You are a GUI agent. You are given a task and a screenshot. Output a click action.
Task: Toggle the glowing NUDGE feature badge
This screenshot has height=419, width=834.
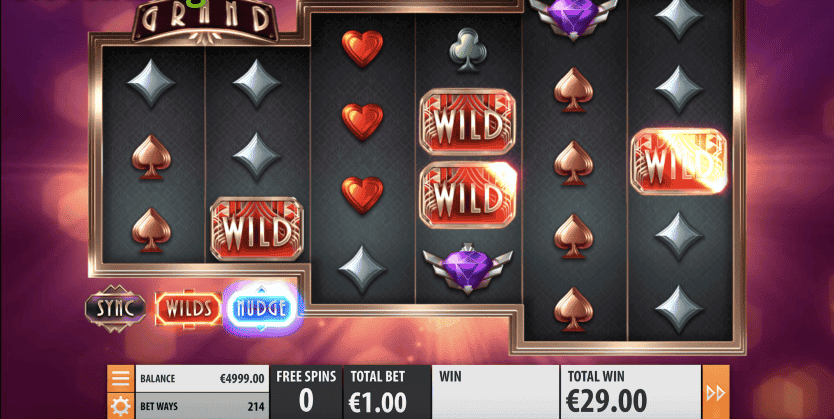point(260,308)
